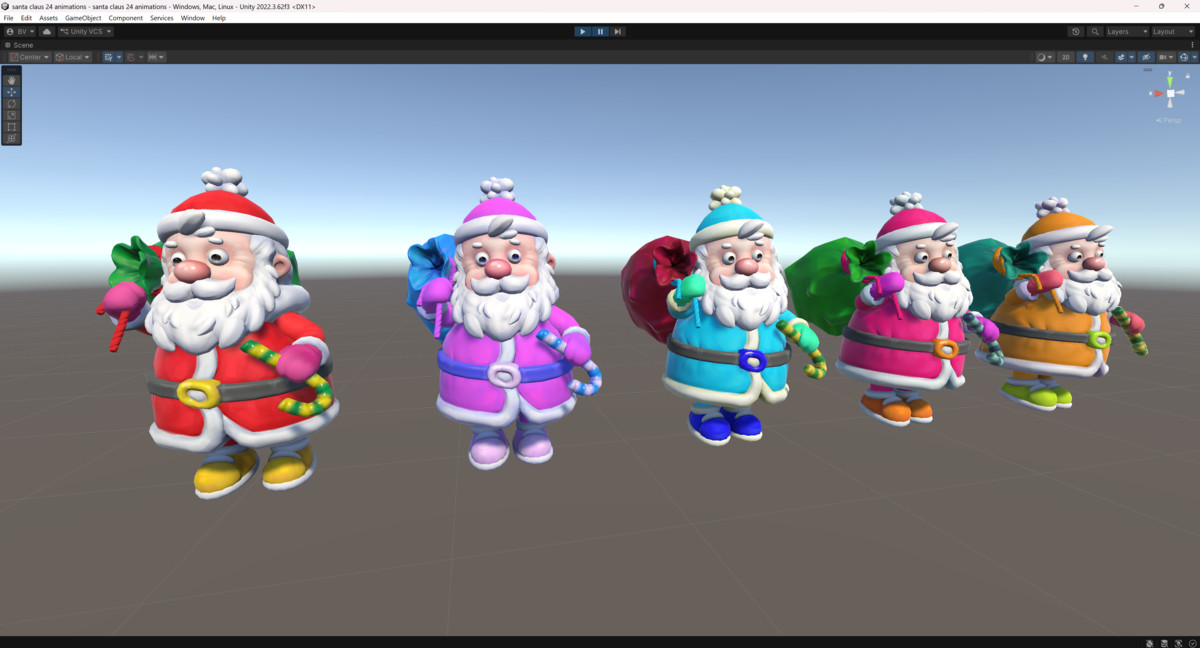Expand grid snapping options arrow
1200x648 pixels.
(141, 57)
